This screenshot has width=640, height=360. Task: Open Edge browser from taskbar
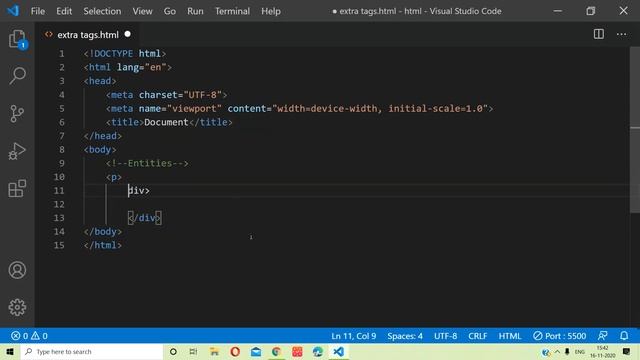point(318,351)
